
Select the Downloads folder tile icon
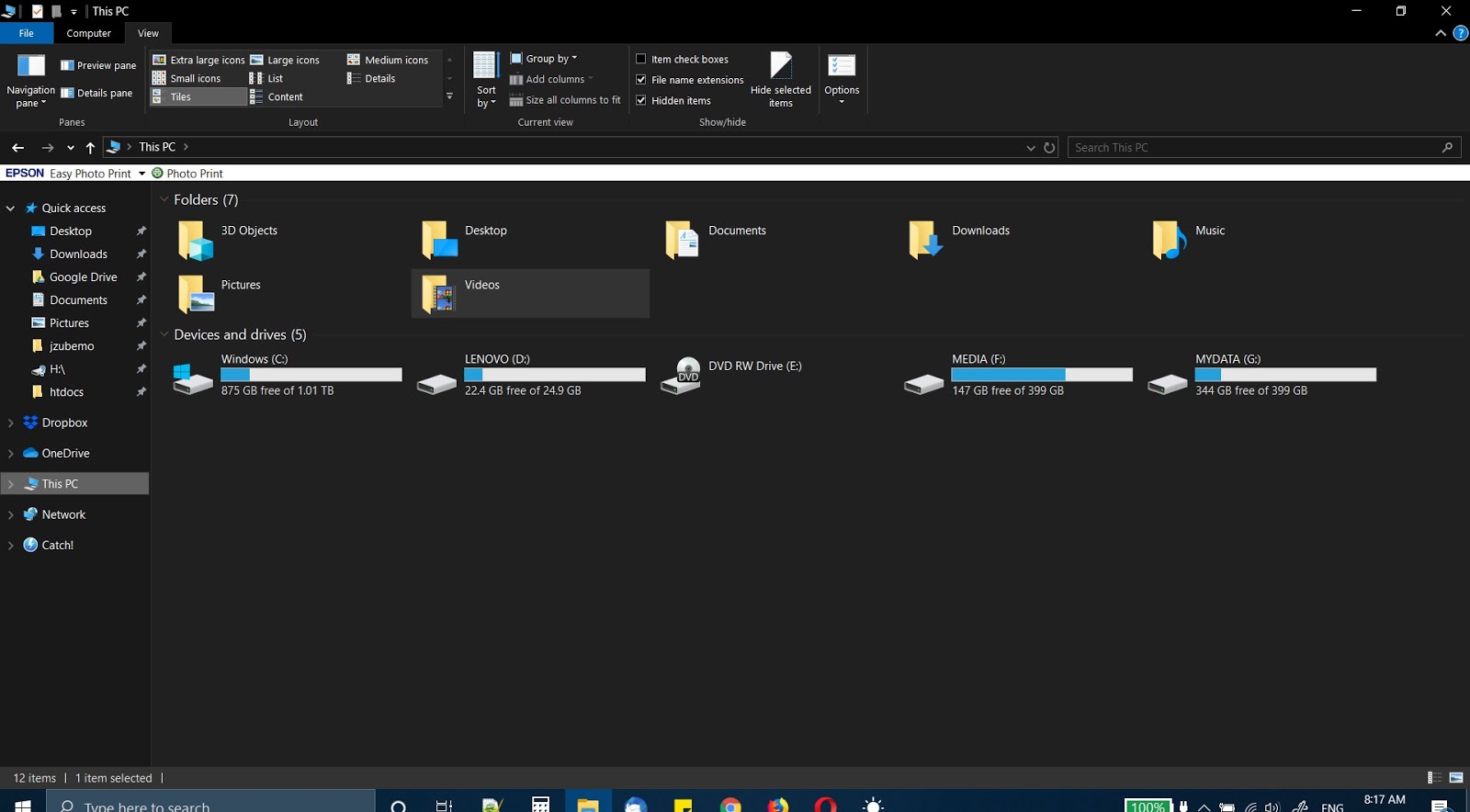coord(926,241)
